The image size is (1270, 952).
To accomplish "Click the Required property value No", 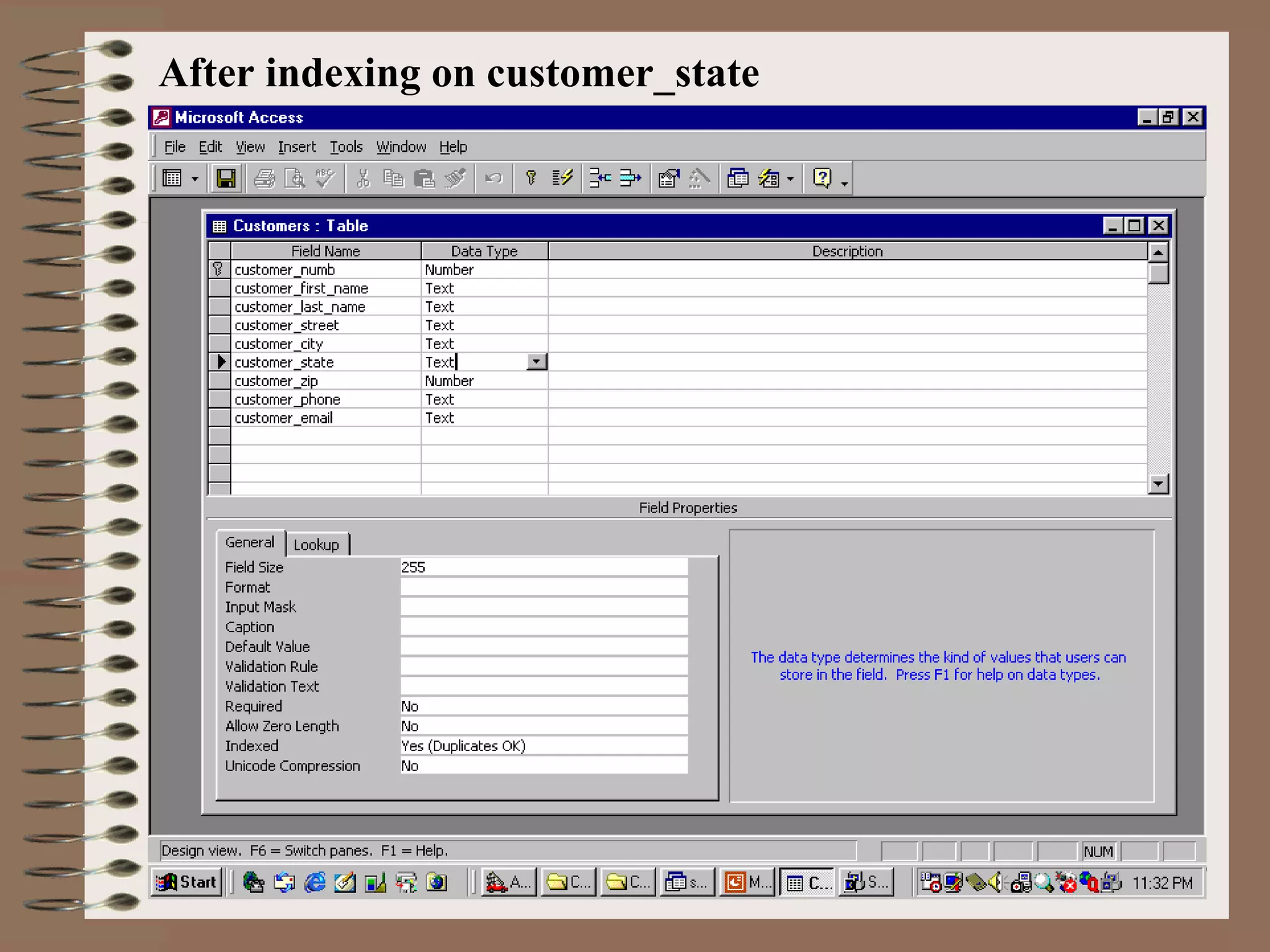I will (544, 706).
